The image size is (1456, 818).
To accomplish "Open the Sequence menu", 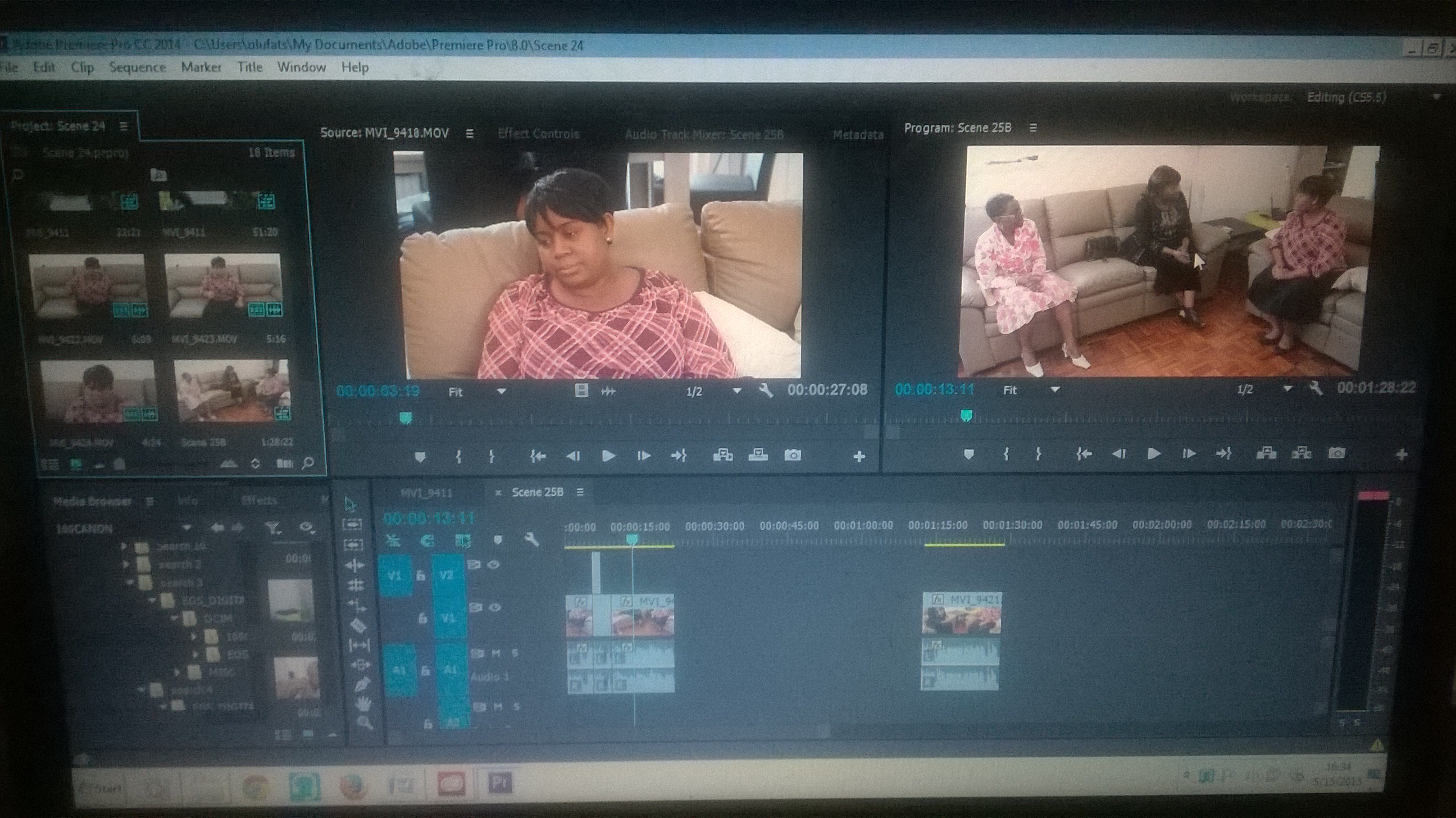I will click(x=138, y=67).
